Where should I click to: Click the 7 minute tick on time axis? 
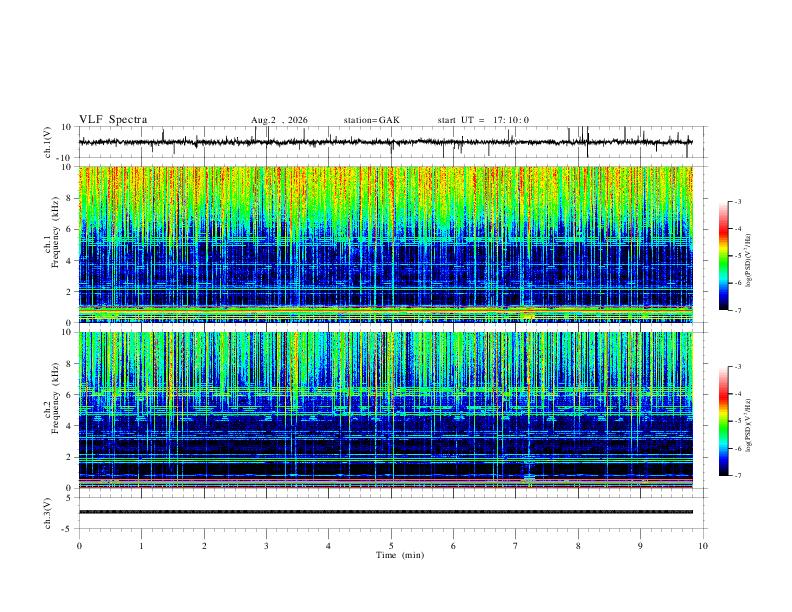(x=516, y=546)
